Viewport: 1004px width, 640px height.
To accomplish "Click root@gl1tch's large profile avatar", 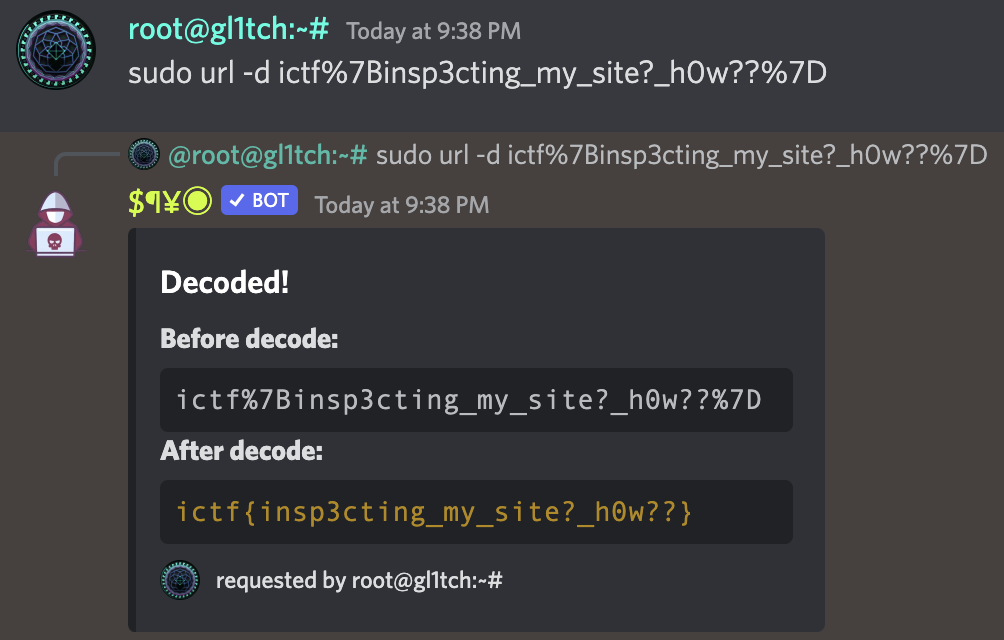I will [x=57, y=52].
